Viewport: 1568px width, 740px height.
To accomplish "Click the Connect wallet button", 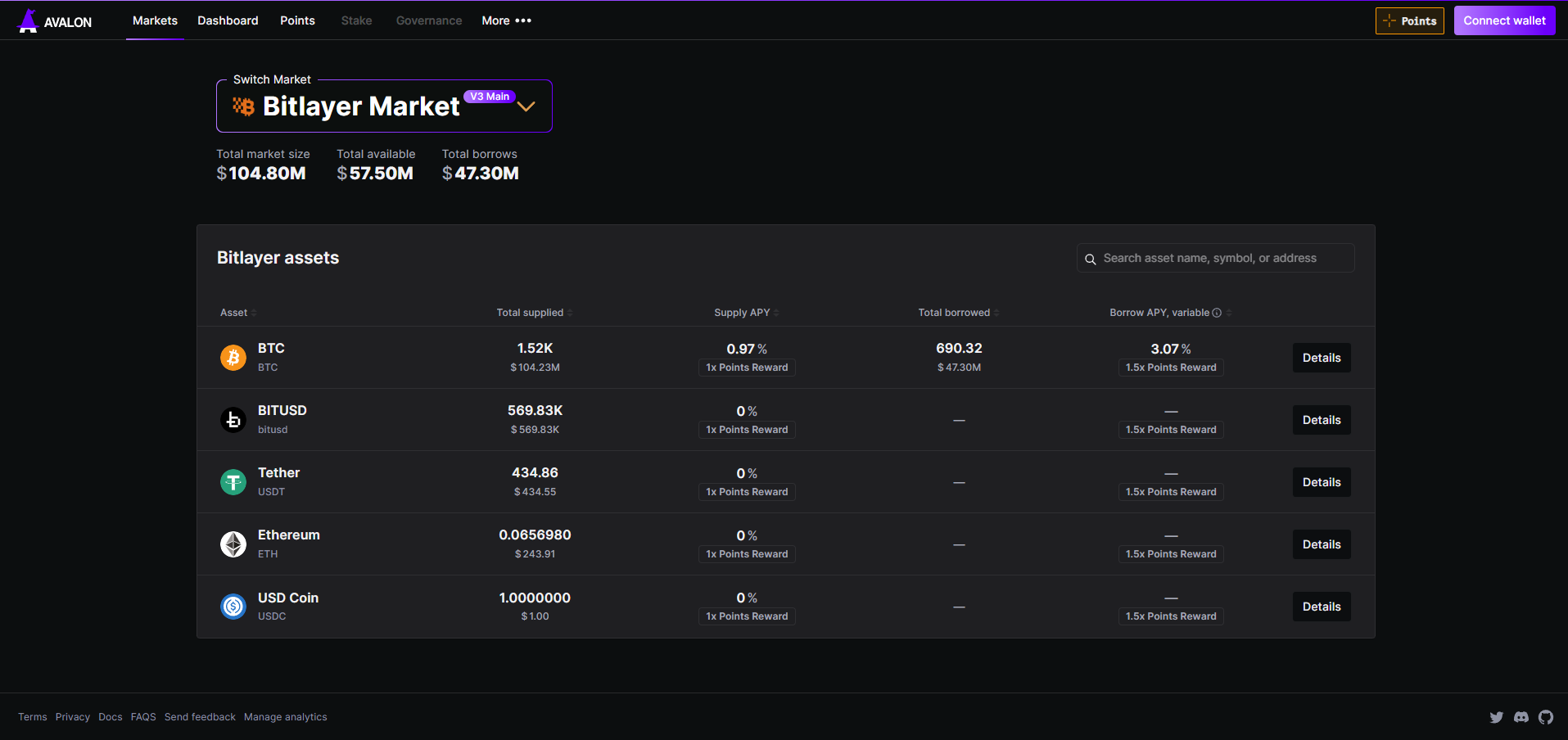I will tap(1505, 20).
